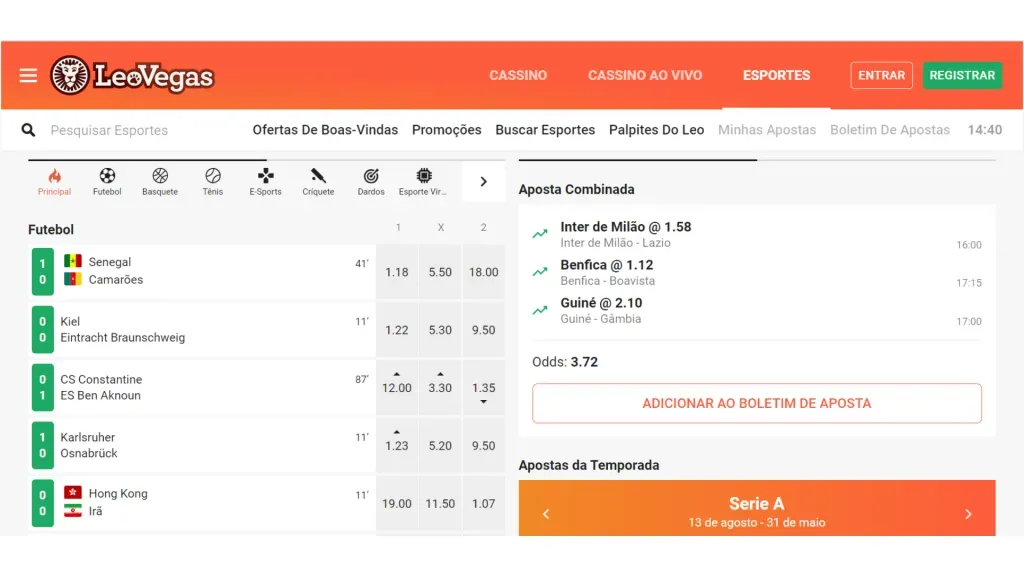Open the Futebol category icon

[x=107, y=180]
